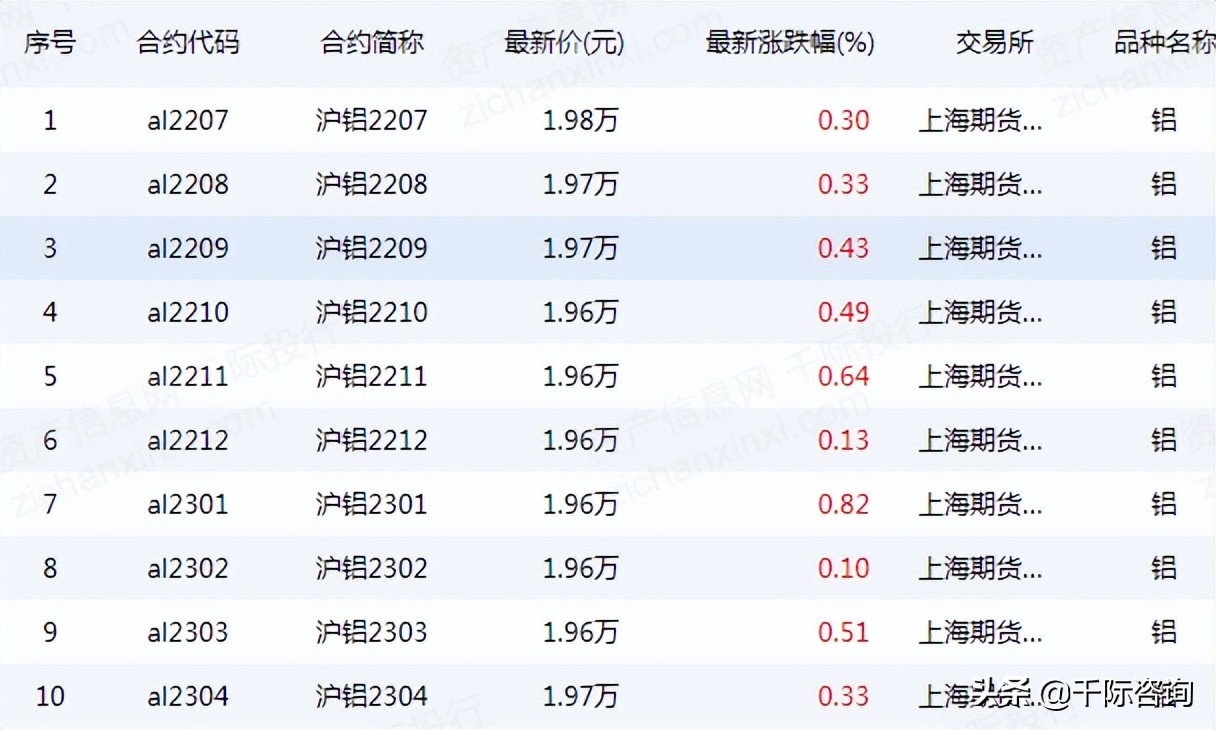1216x730 pixels.
Task: Expand the truncated 上海期货 exchange name in row 5
Action: (981, 376)
